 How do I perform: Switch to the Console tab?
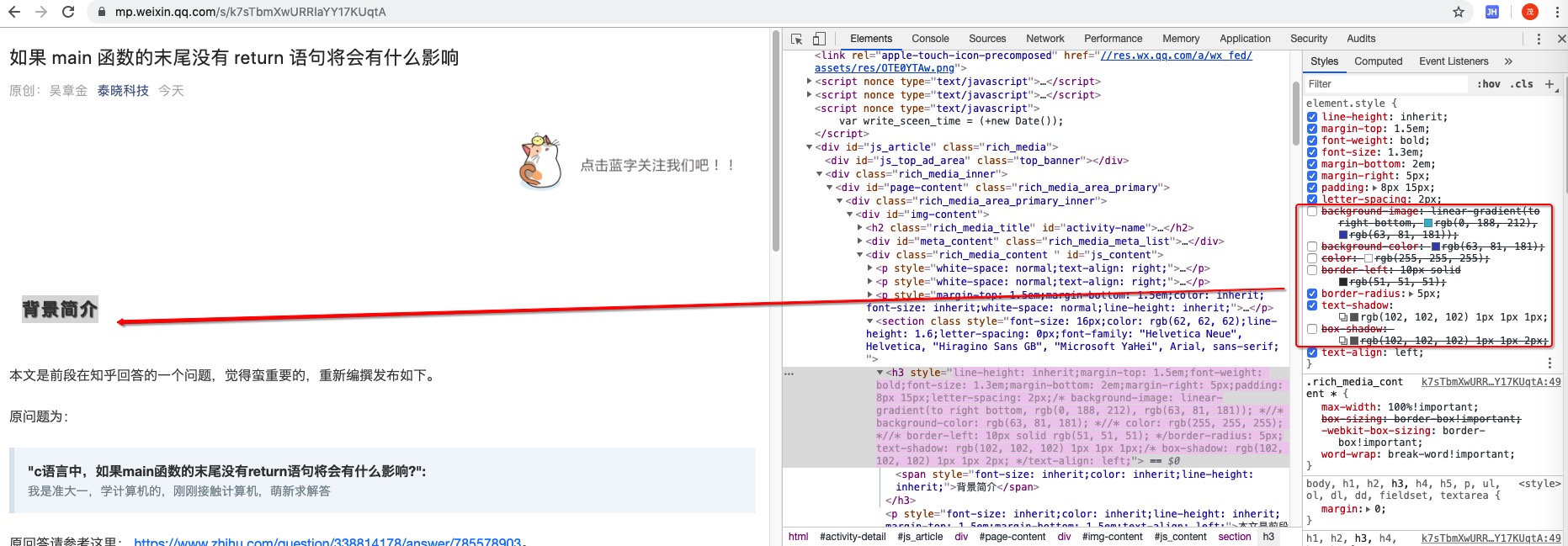930,39
